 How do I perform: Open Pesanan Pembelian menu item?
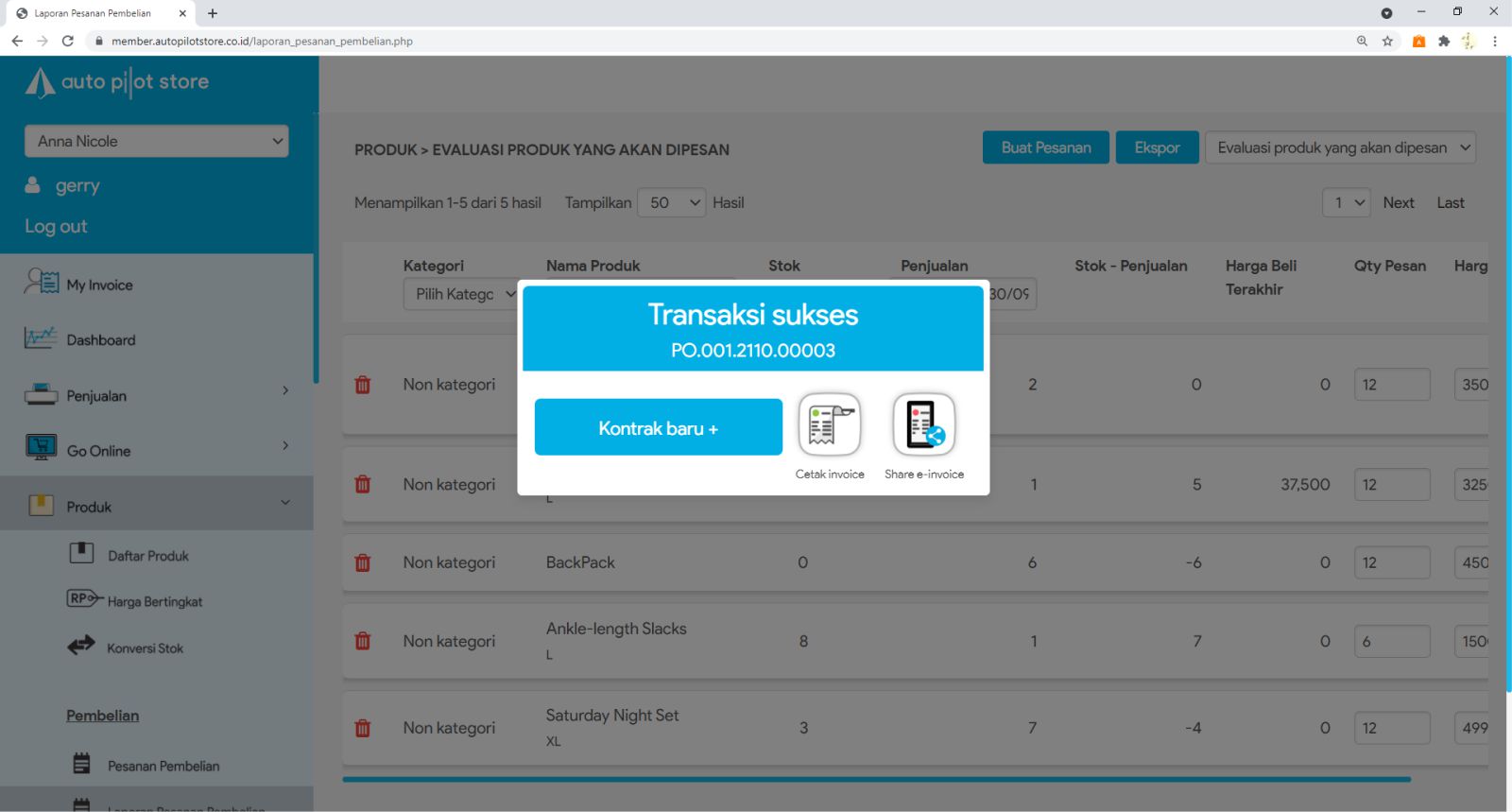(x=163, y=766)
